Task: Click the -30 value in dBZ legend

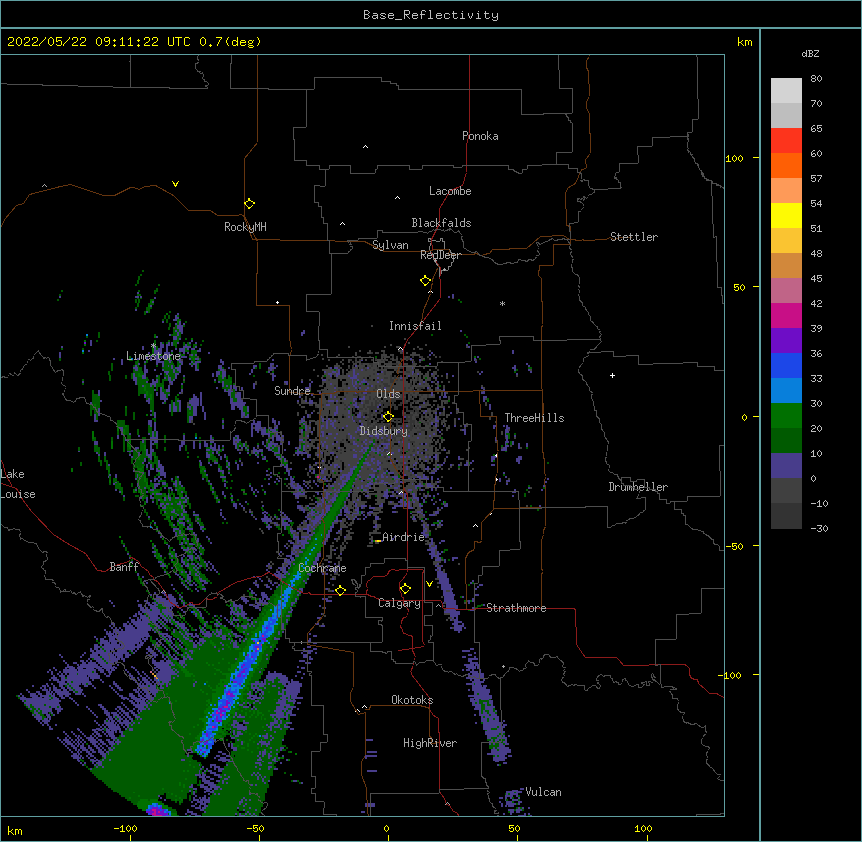Action: point(819,529)
